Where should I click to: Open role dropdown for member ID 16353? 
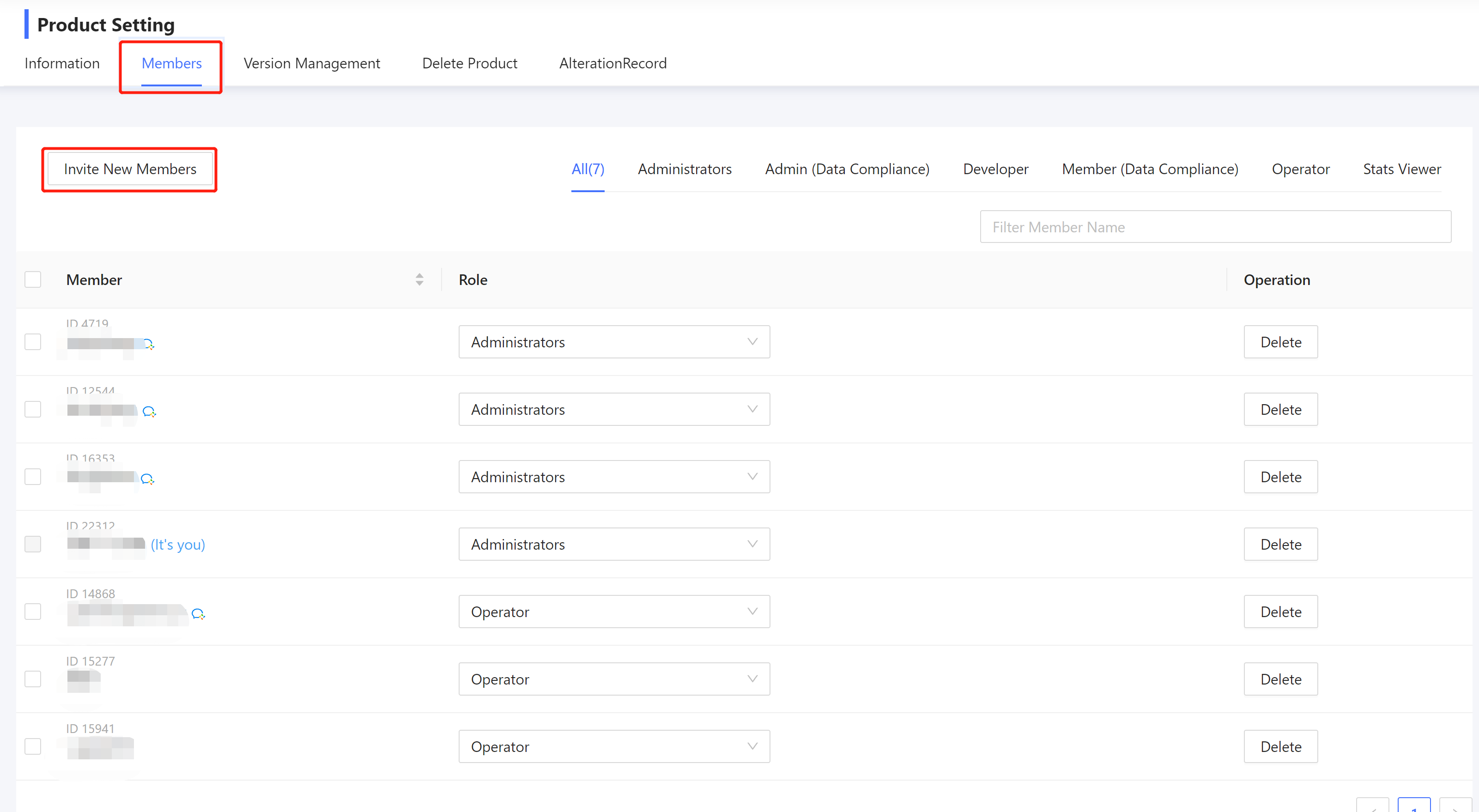coord(614,477)
